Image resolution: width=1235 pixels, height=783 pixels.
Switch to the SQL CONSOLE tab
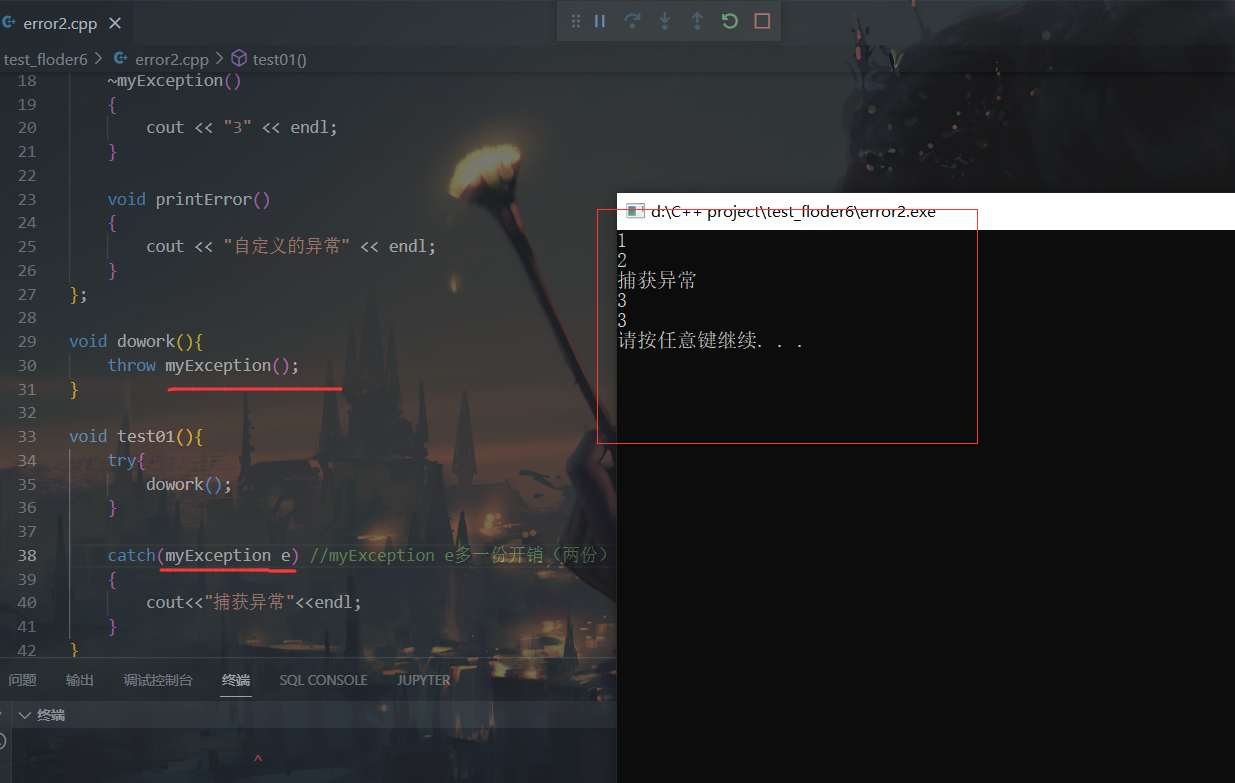coord(323,680)
